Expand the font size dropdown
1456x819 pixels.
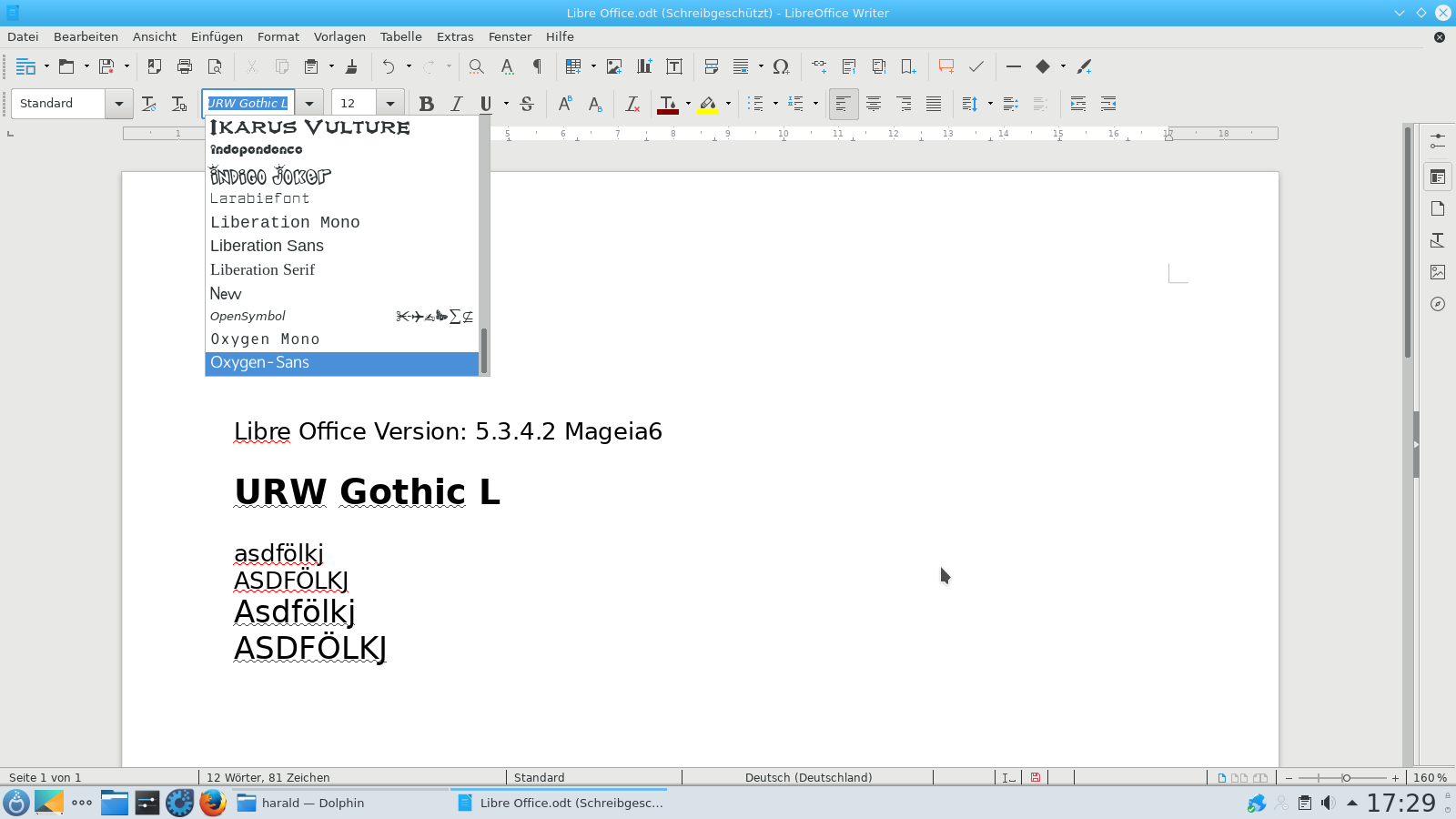click(x=390, y=104)
